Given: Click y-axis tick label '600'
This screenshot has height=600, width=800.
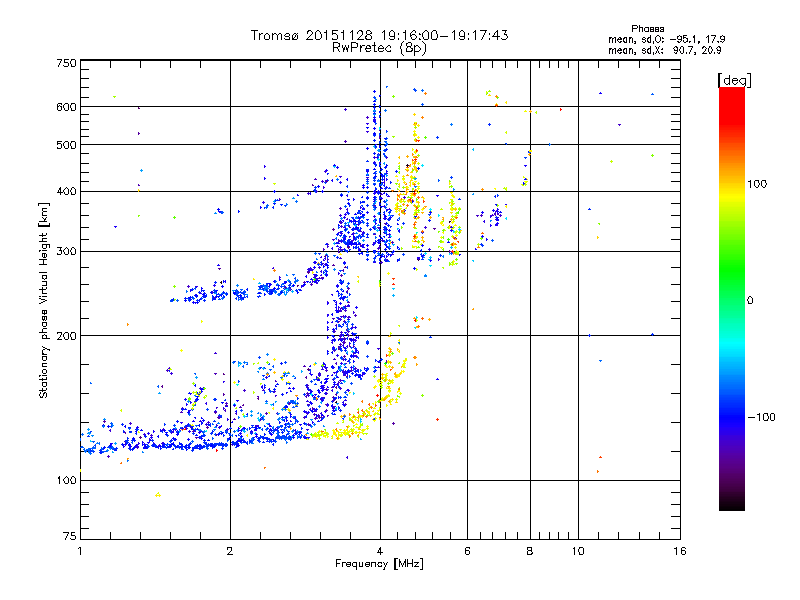Looking at the screenshot, I should click(66, 107).
